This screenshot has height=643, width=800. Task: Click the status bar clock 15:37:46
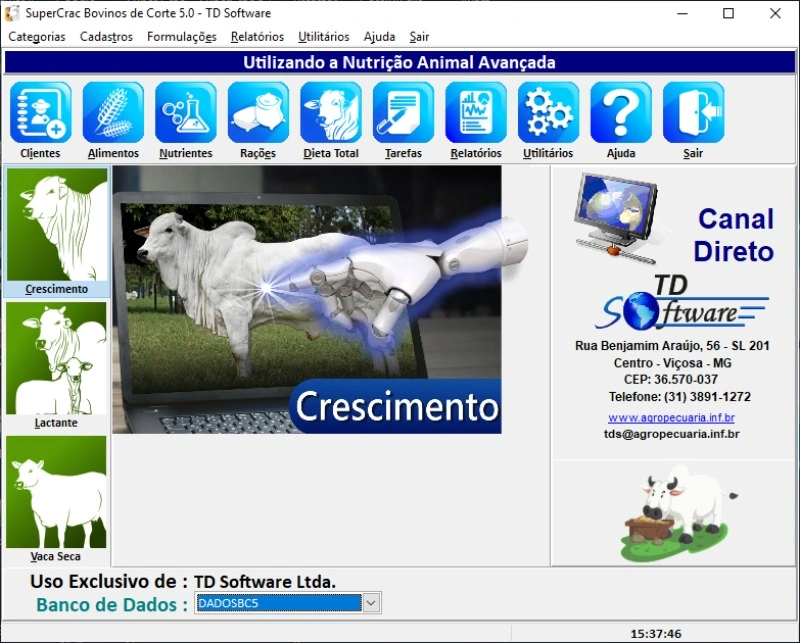[656, 634]
